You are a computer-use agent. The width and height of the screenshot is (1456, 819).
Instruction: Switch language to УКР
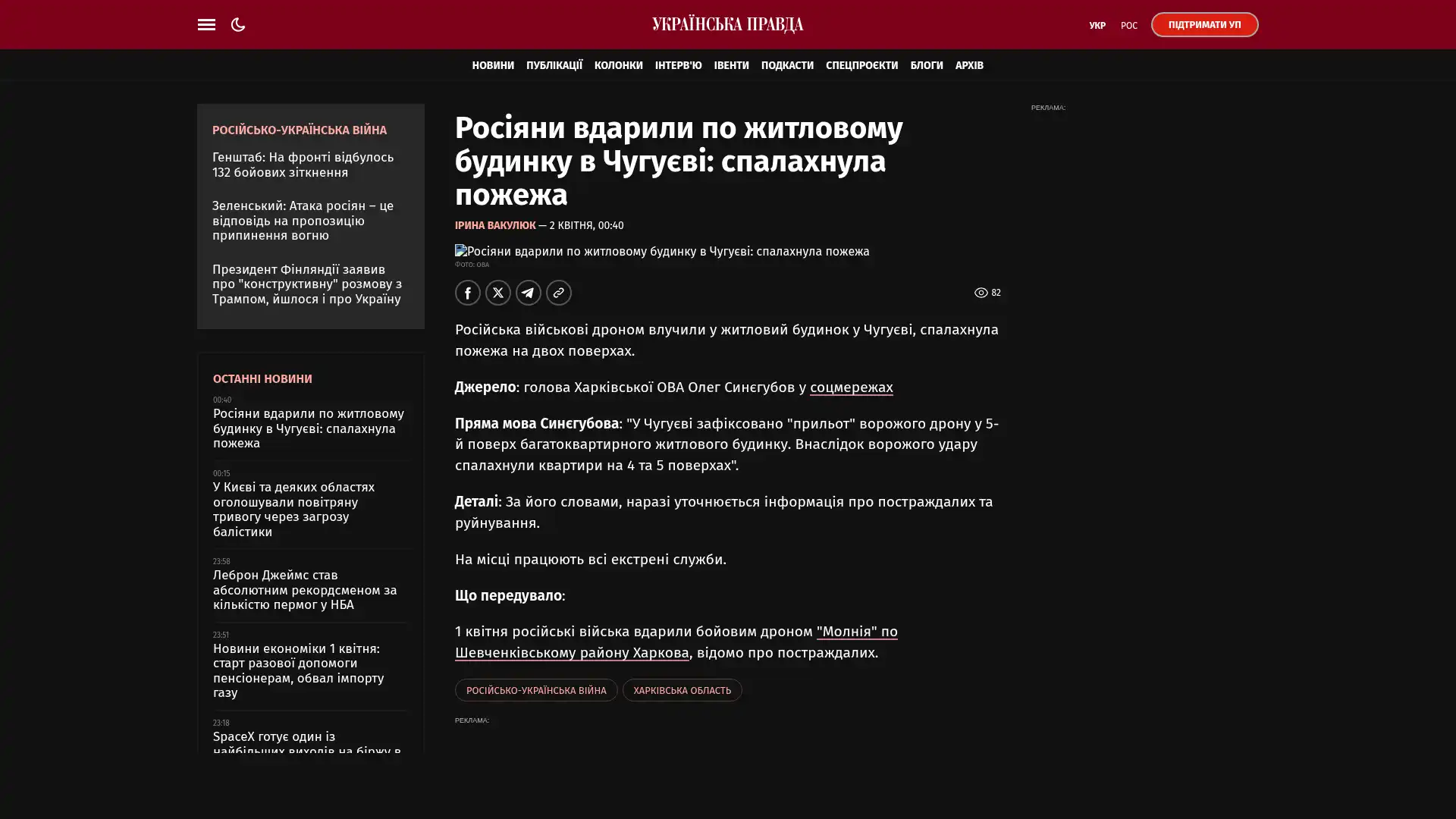[x=1097, y=26]
